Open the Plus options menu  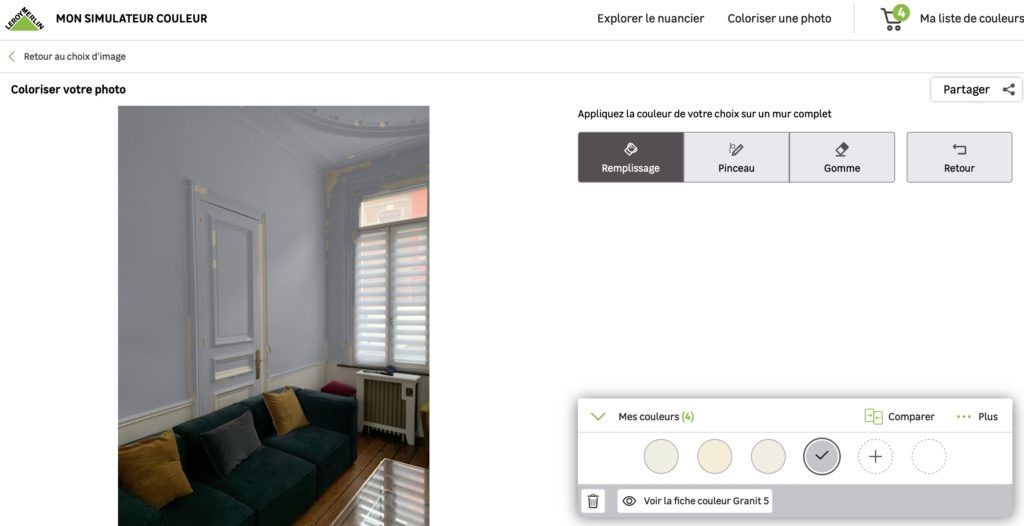tap(977, 416)
